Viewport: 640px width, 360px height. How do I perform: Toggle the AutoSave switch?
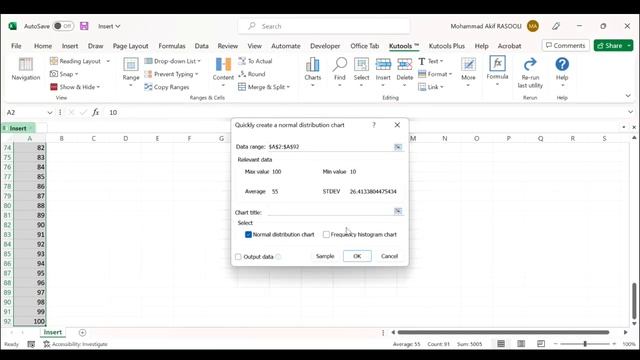pos(63,26)
